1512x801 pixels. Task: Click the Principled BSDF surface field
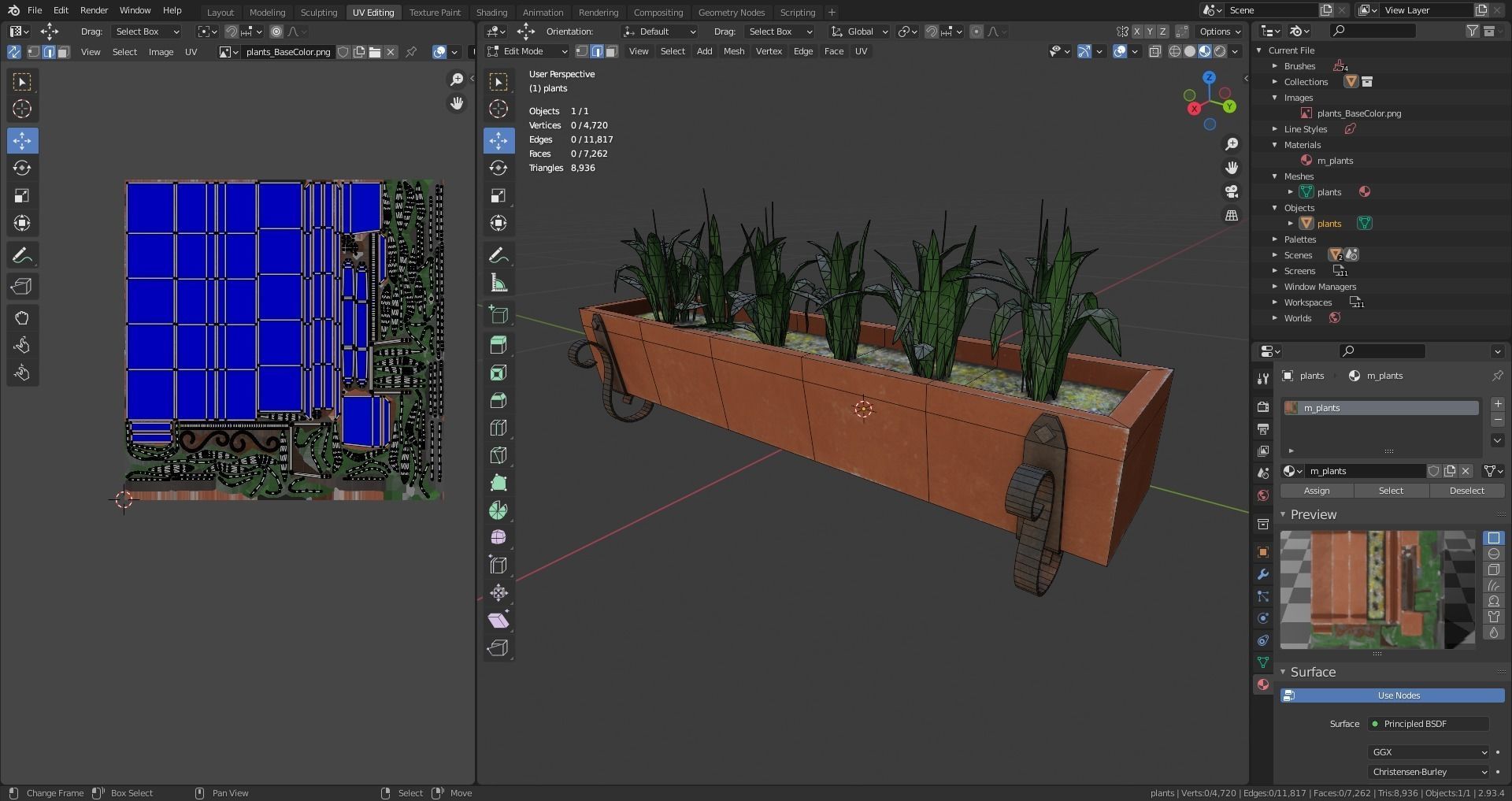coord(1429,724)
